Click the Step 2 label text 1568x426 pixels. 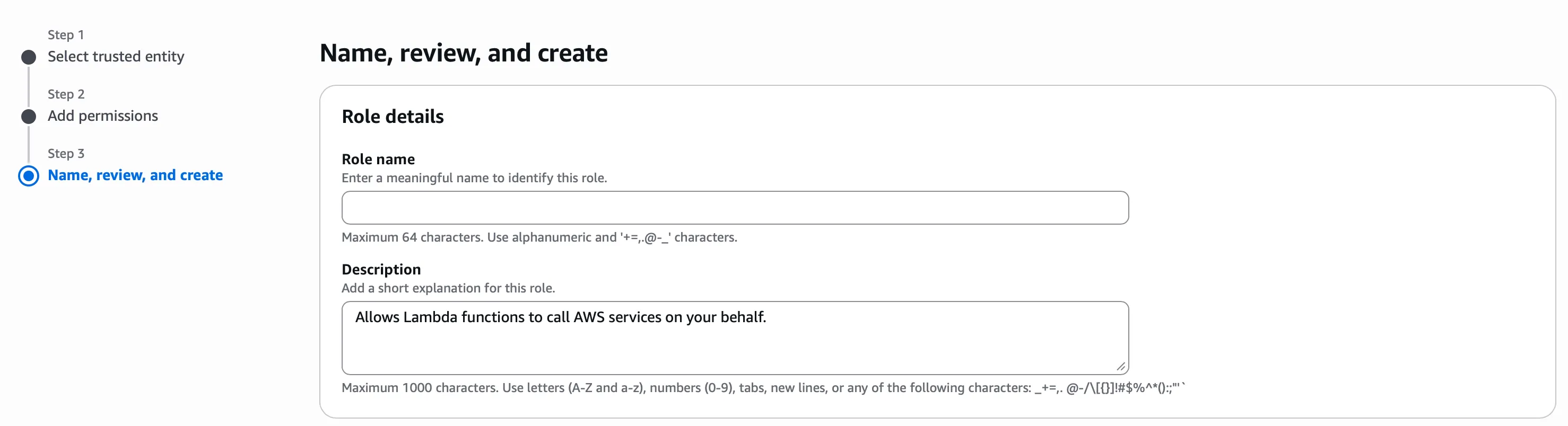66,94
